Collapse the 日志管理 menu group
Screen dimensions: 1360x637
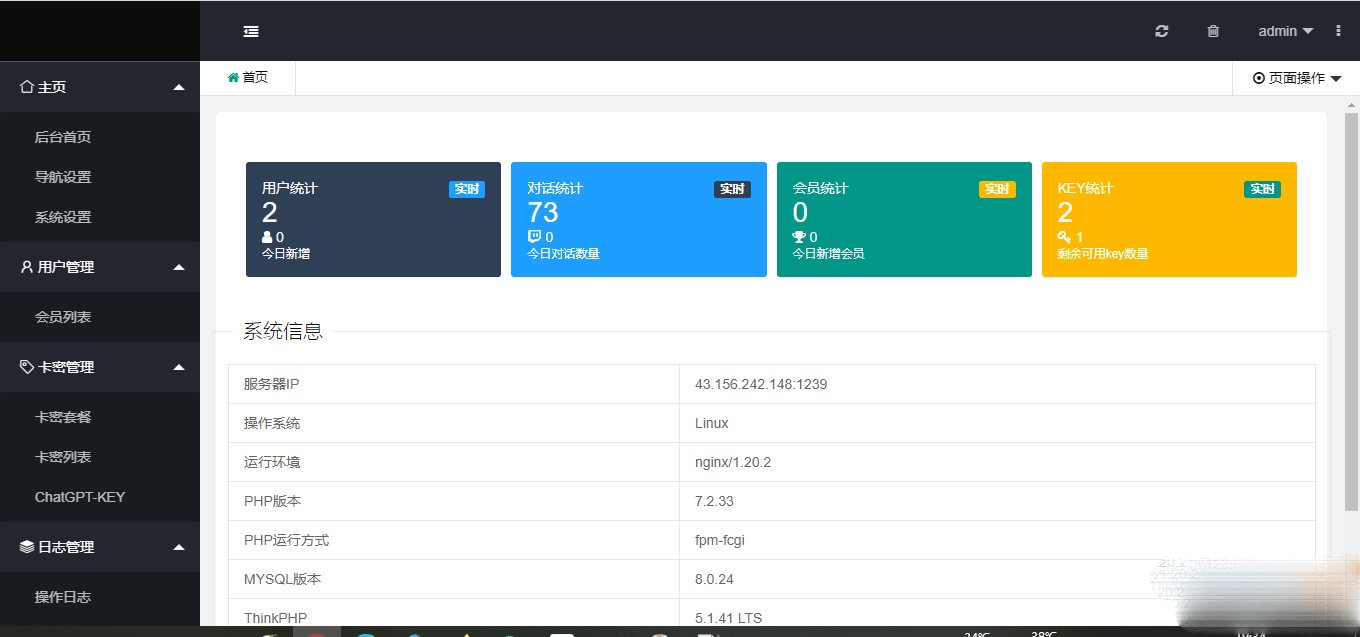[x=100, y=547]
